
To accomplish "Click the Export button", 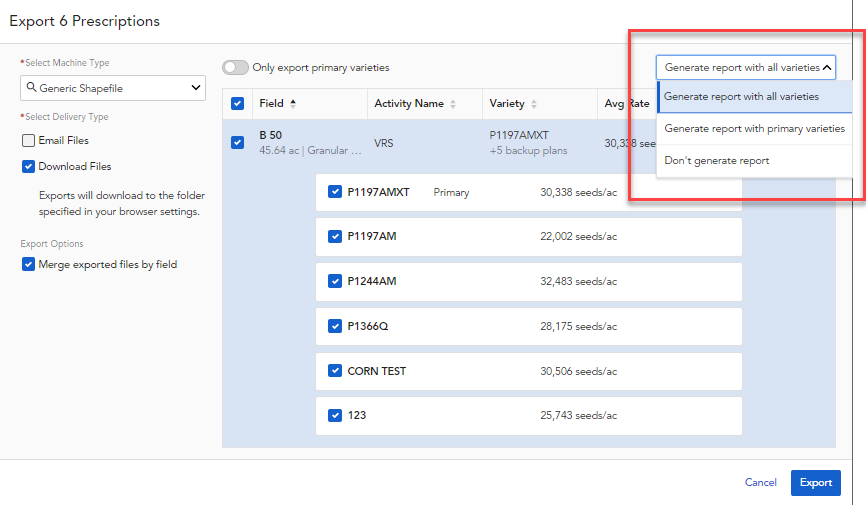I will (x=815, y=482).
